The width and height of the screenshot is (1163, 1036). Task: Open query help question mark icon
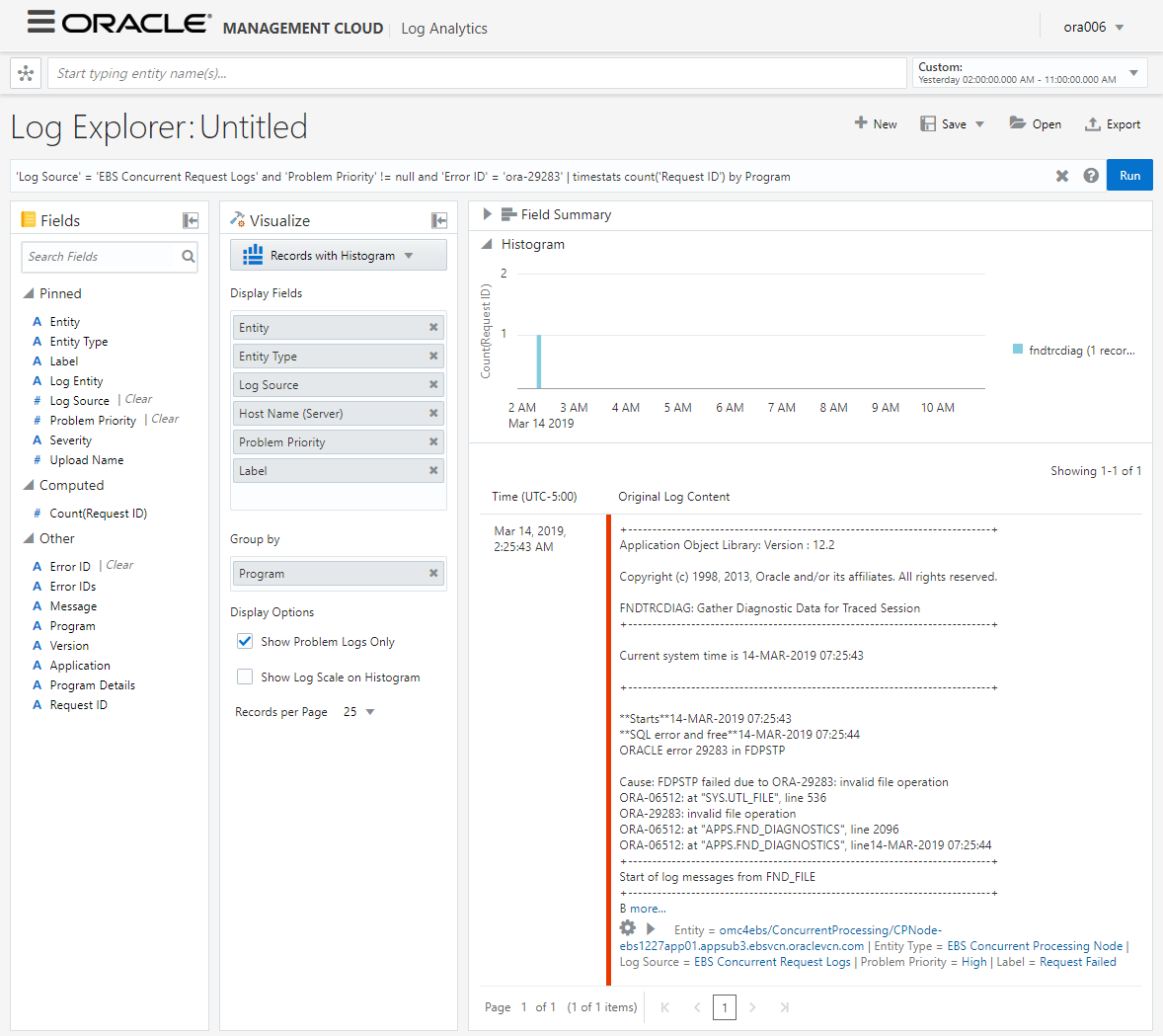pyautogui.click(x=1090, y=176)
